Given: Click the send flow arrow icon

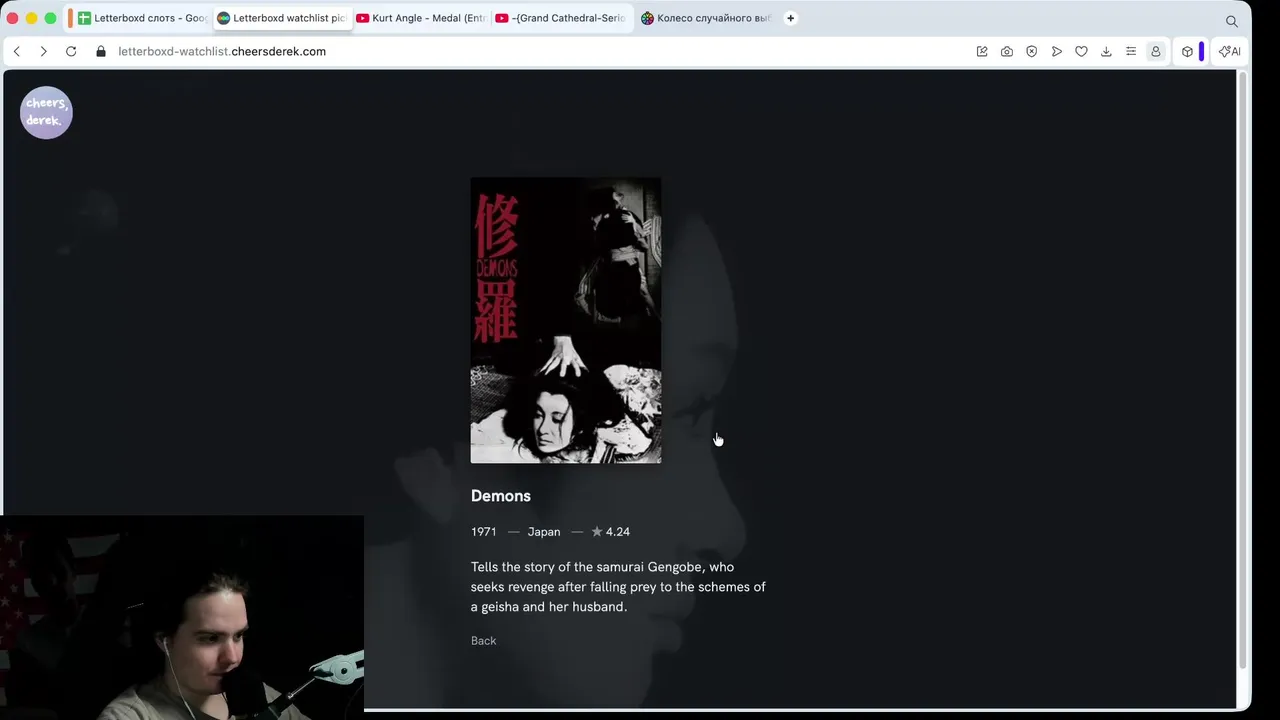Looking at the screenshot, I should pos(1057,51).
